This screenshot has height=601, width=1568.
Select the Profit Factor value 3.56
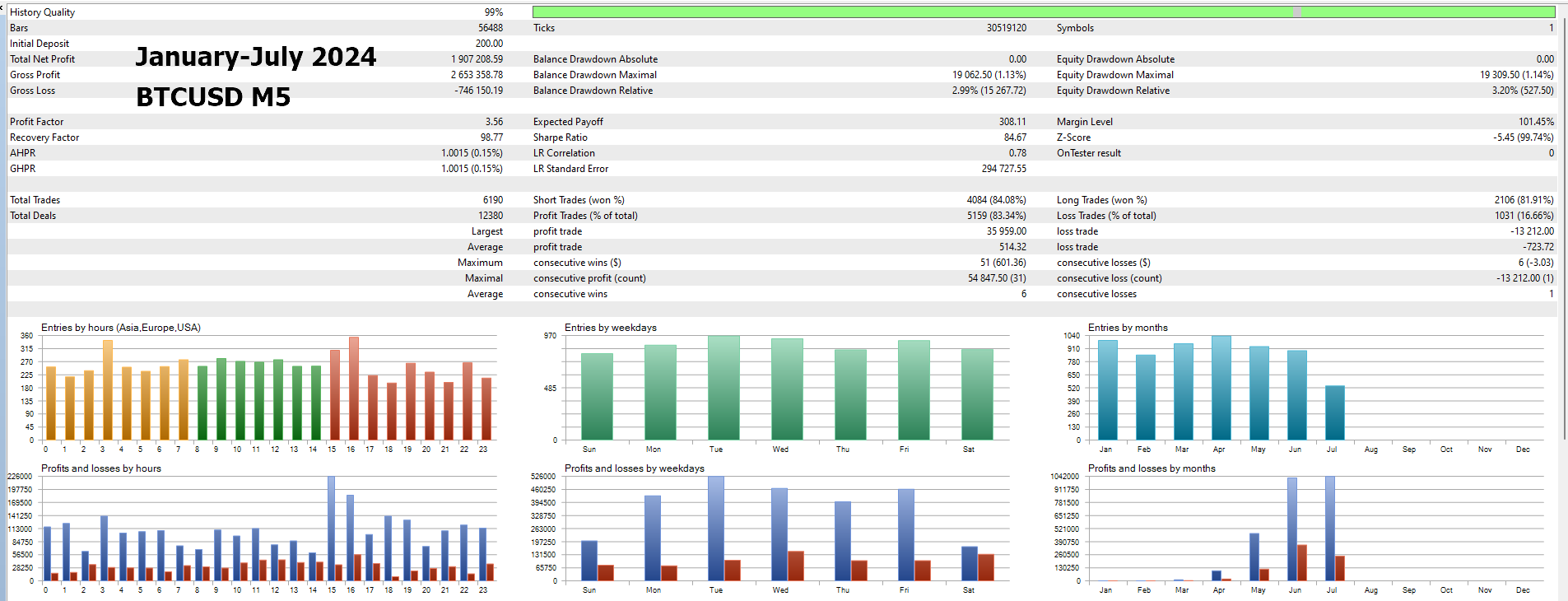pos(494,122)
